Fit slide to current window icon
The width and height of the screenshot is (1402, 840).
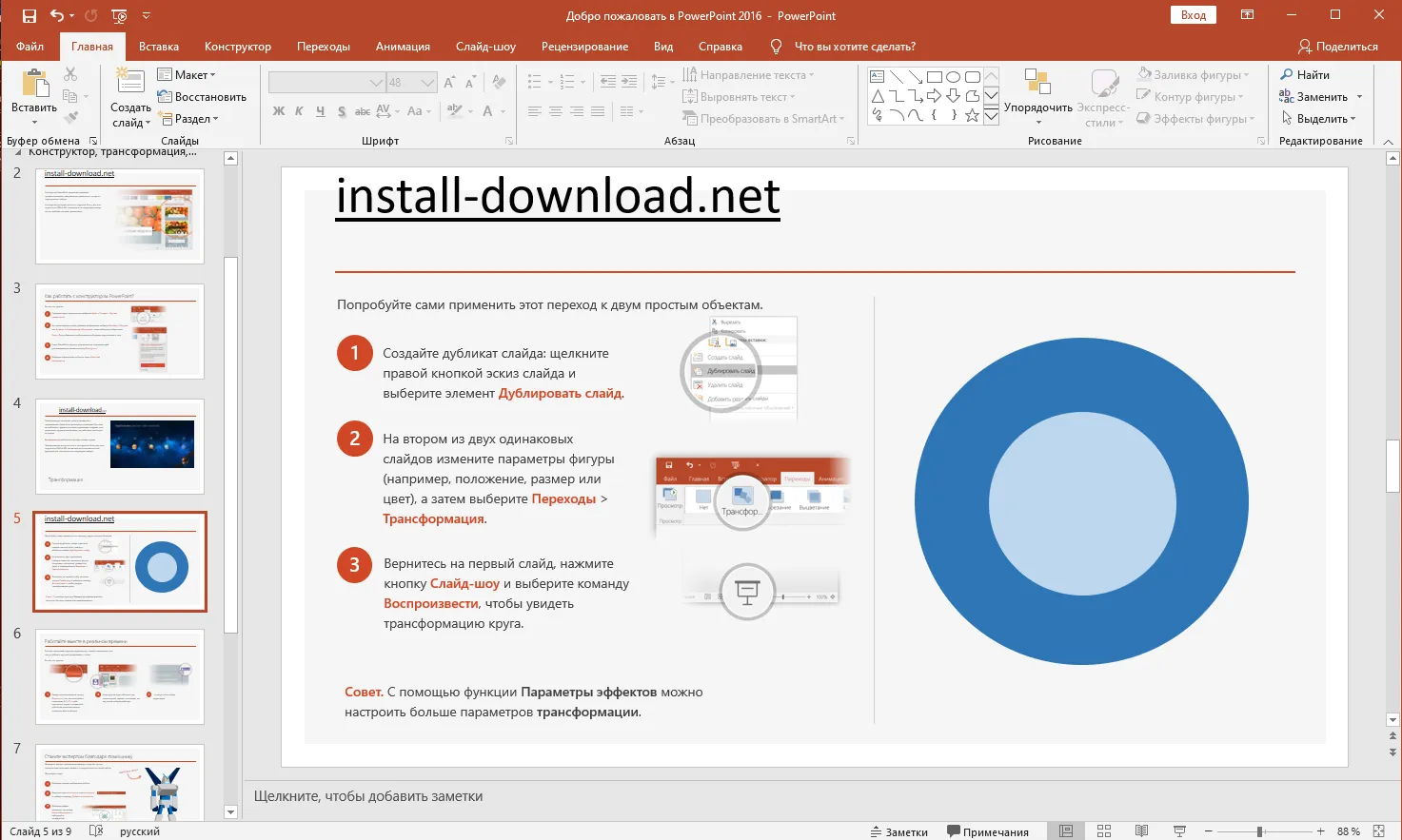[1378, 831]
